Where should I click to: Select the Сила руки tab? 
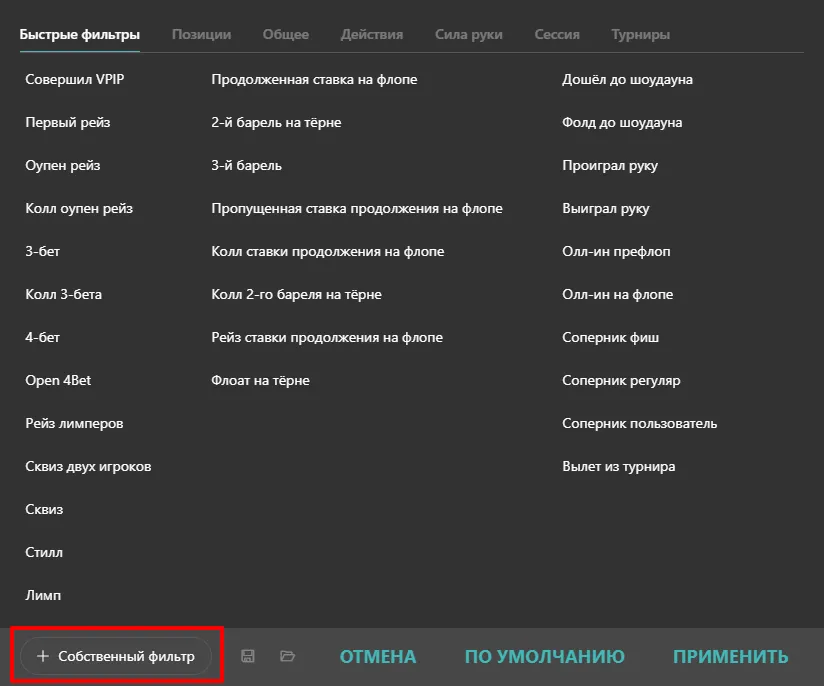click(468, 34)
